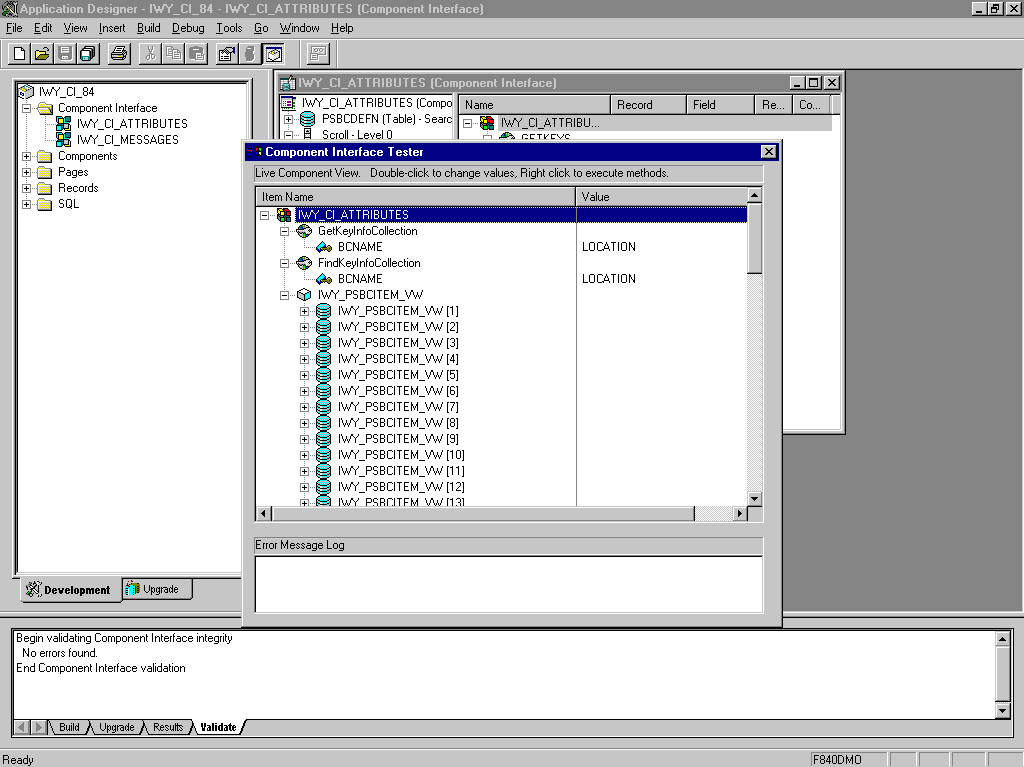Click the IWY_CI_84 project root icon

click(x=26, y=91)
